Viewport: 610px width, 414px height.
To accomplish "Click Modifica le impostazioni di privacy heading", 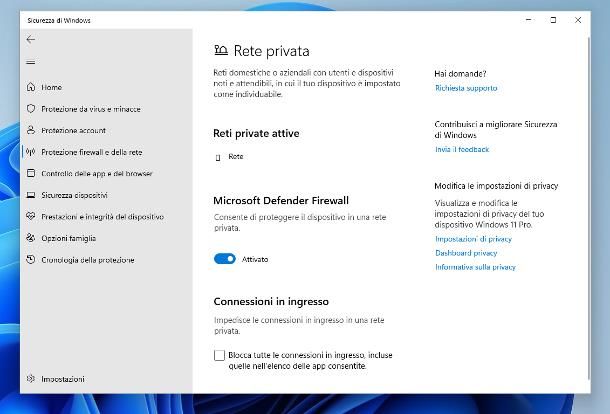I will point(496,186).
